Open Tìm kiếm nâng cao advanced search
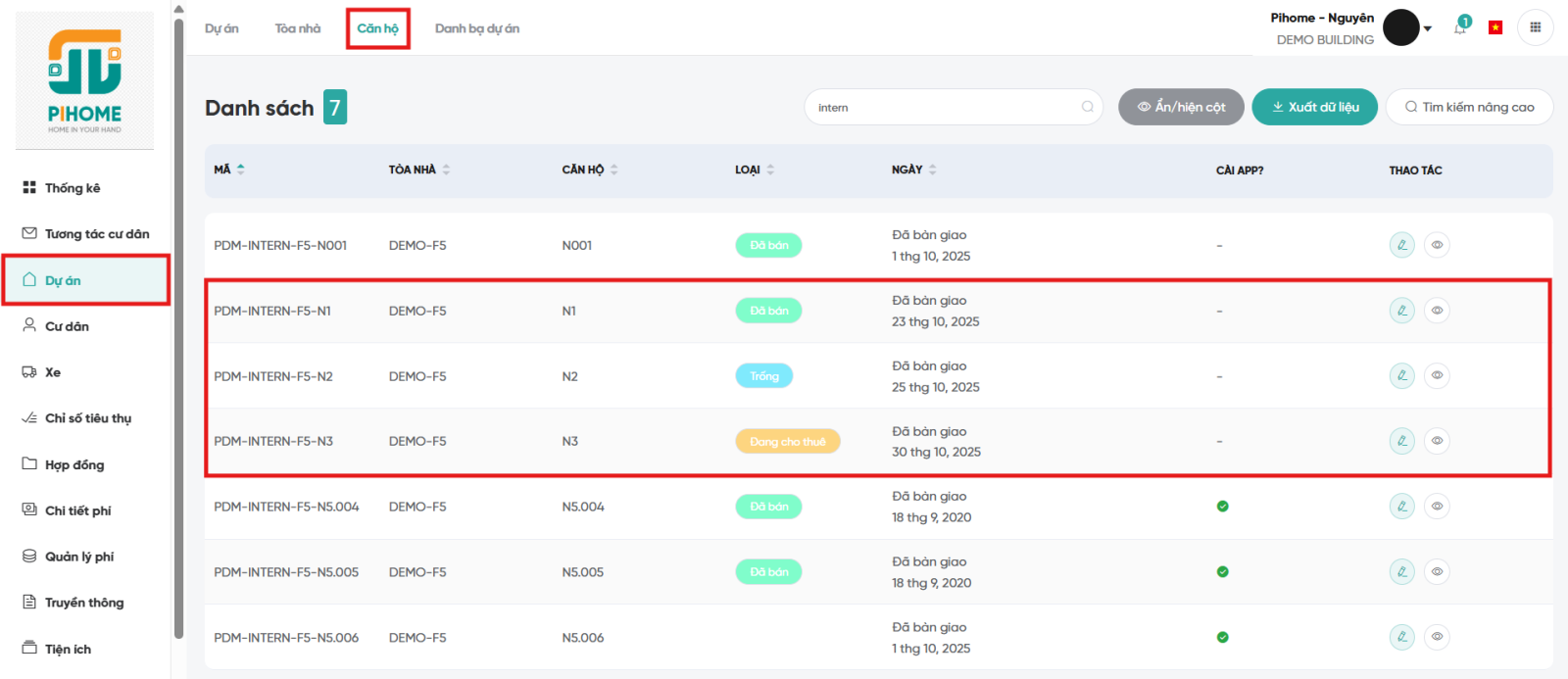Screen dimensions: 1568x679 [x=1468, y=107]
